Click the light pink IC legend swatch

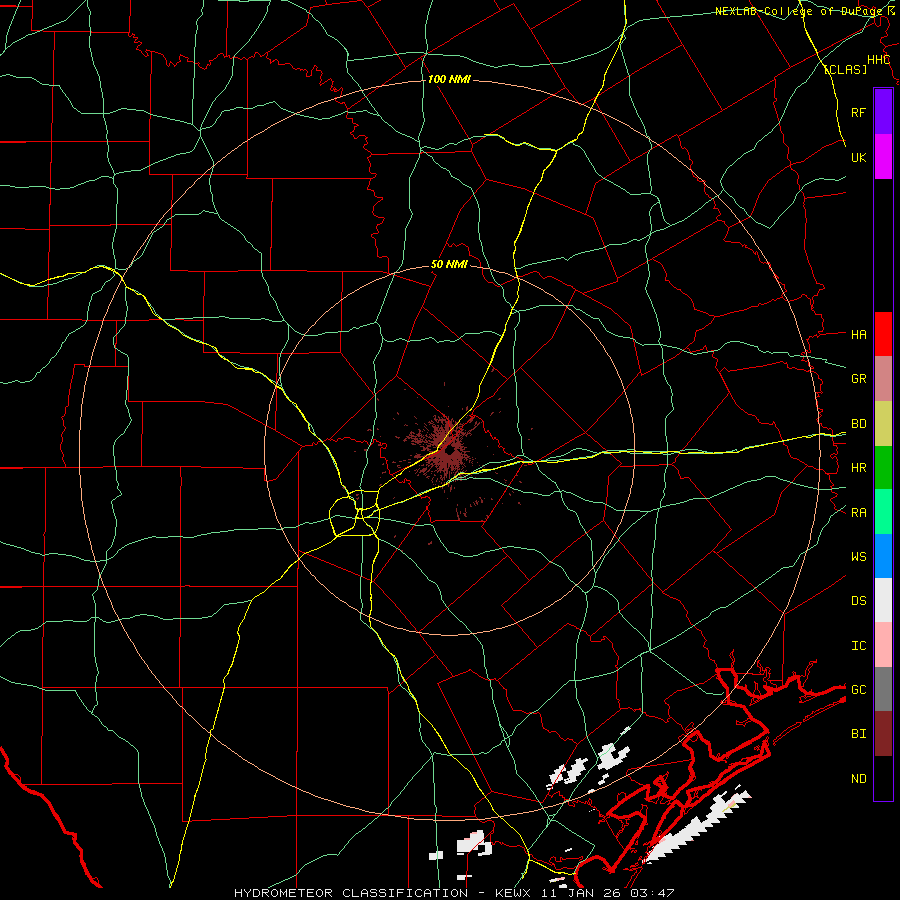point(883,645)
